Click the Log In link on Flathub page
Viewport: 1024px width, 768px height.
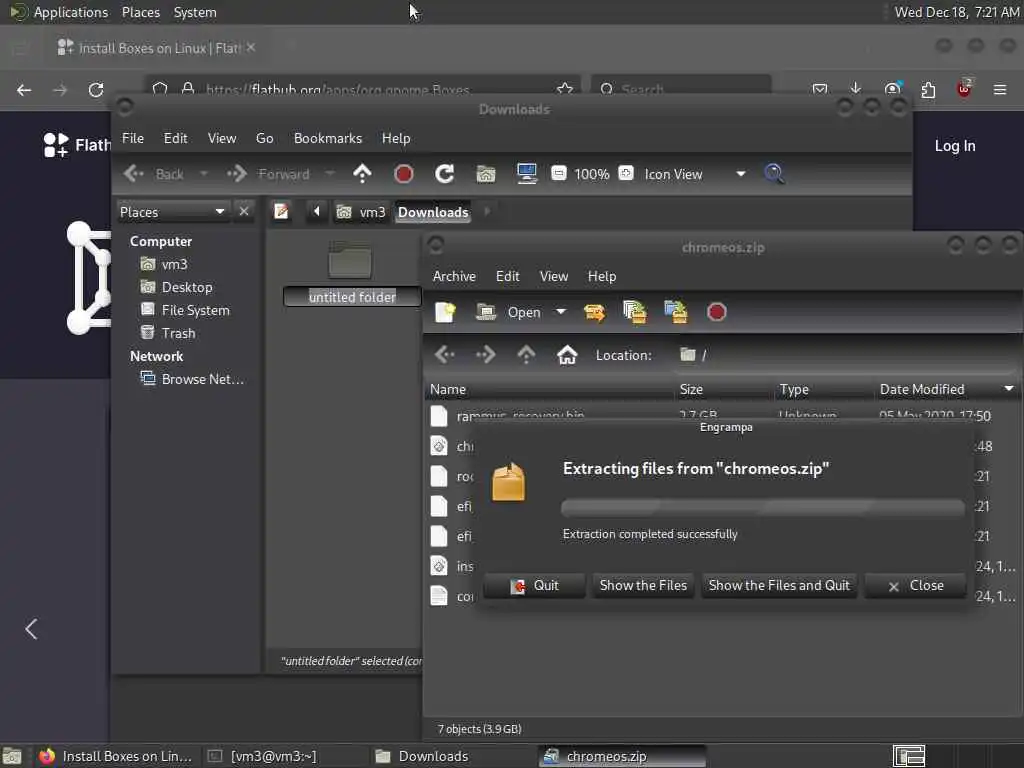pos(955,146)
